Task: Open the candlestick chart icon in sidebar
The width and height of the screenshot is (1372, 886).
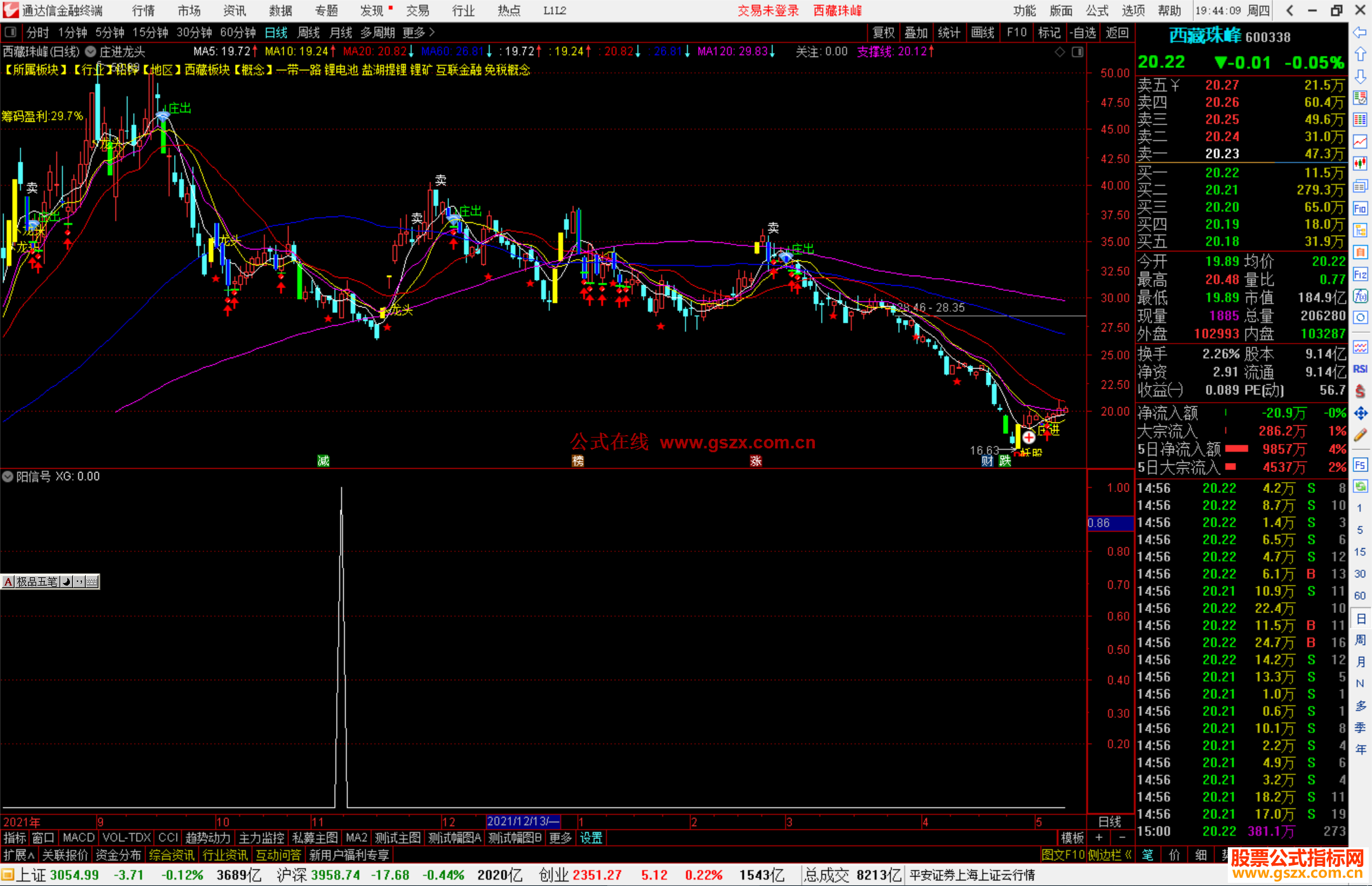Action: pyautogui.click(x=1360, y=164)
